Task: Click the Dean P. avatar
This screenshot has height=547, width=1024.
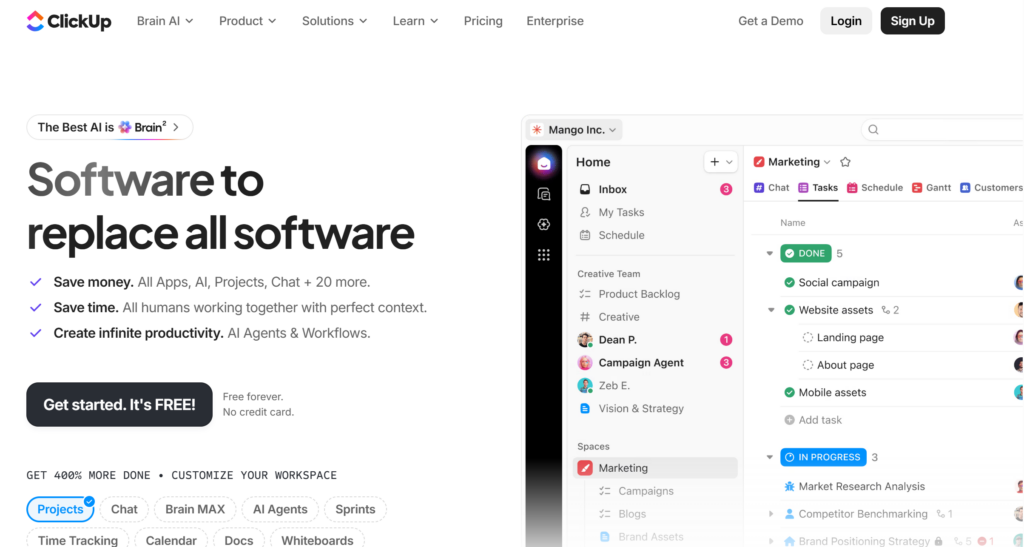Action: tap(585, 339)
